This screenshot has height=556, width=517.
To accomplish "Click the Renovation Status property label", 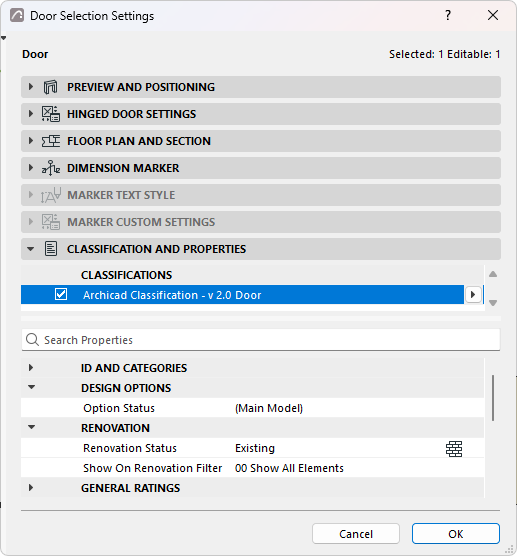I will coord(130,448).
